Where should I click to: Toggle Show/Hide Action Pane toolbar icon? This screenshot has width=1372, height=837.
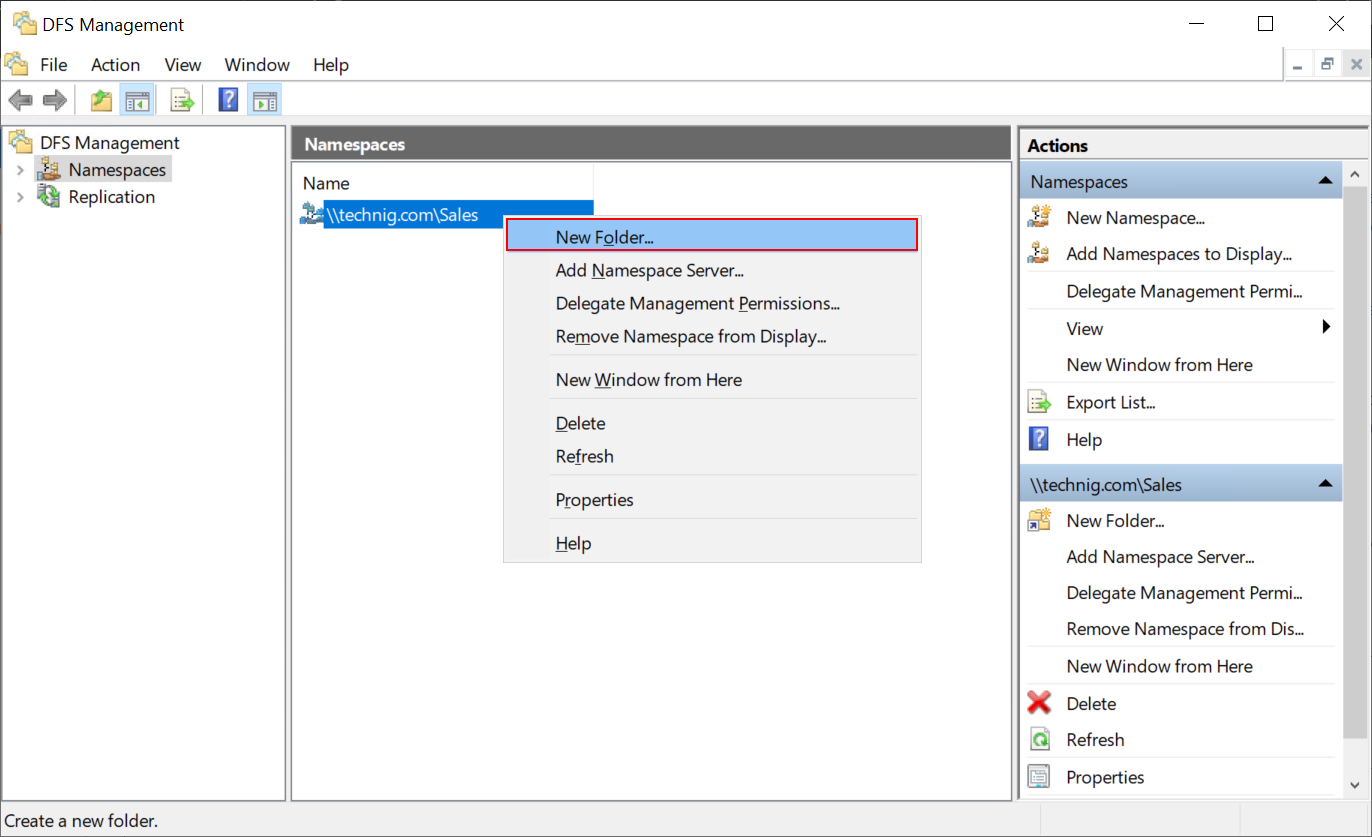[264, 100]
